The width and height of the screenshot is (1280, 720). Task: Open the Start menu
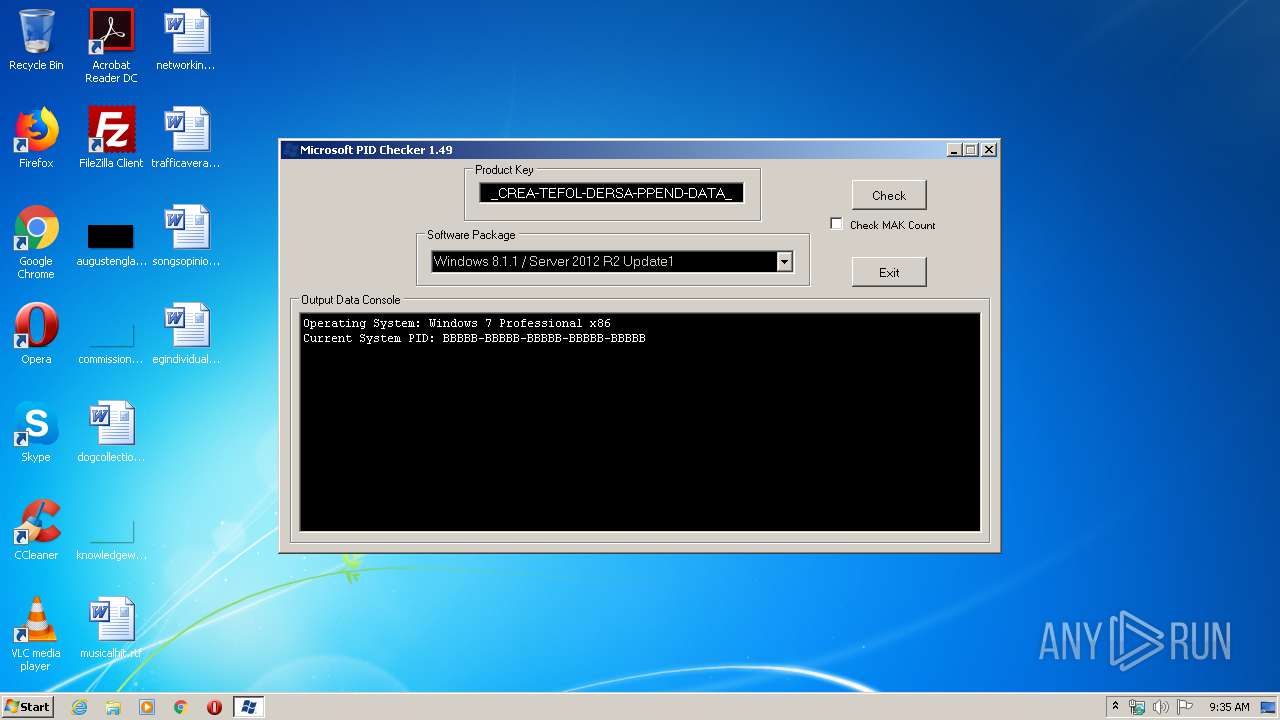pyautogui.click(x=28, y=707)
